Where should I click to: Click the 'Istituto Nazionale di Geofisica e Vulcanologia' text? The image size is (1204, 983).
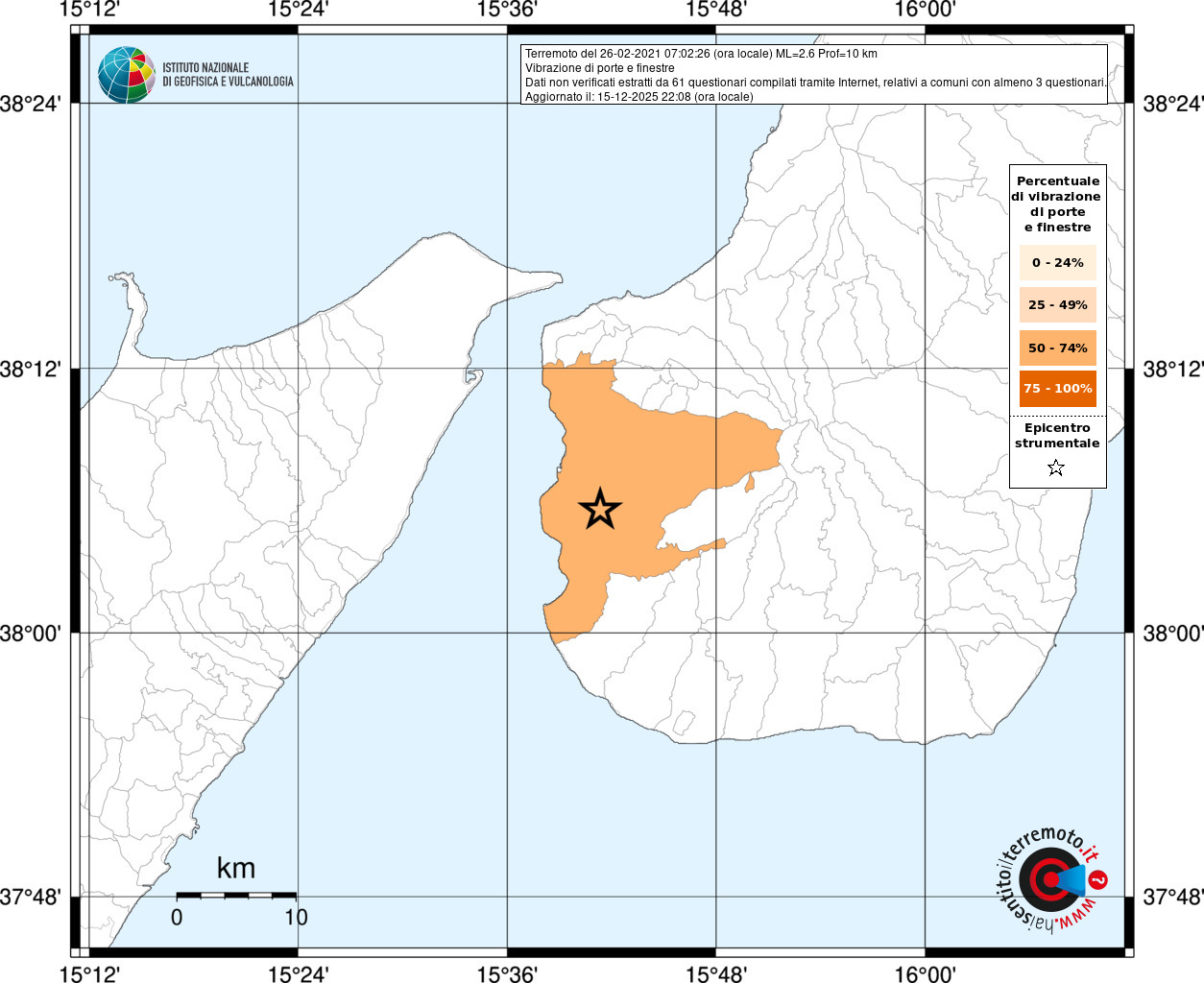[x=228, y=75]
